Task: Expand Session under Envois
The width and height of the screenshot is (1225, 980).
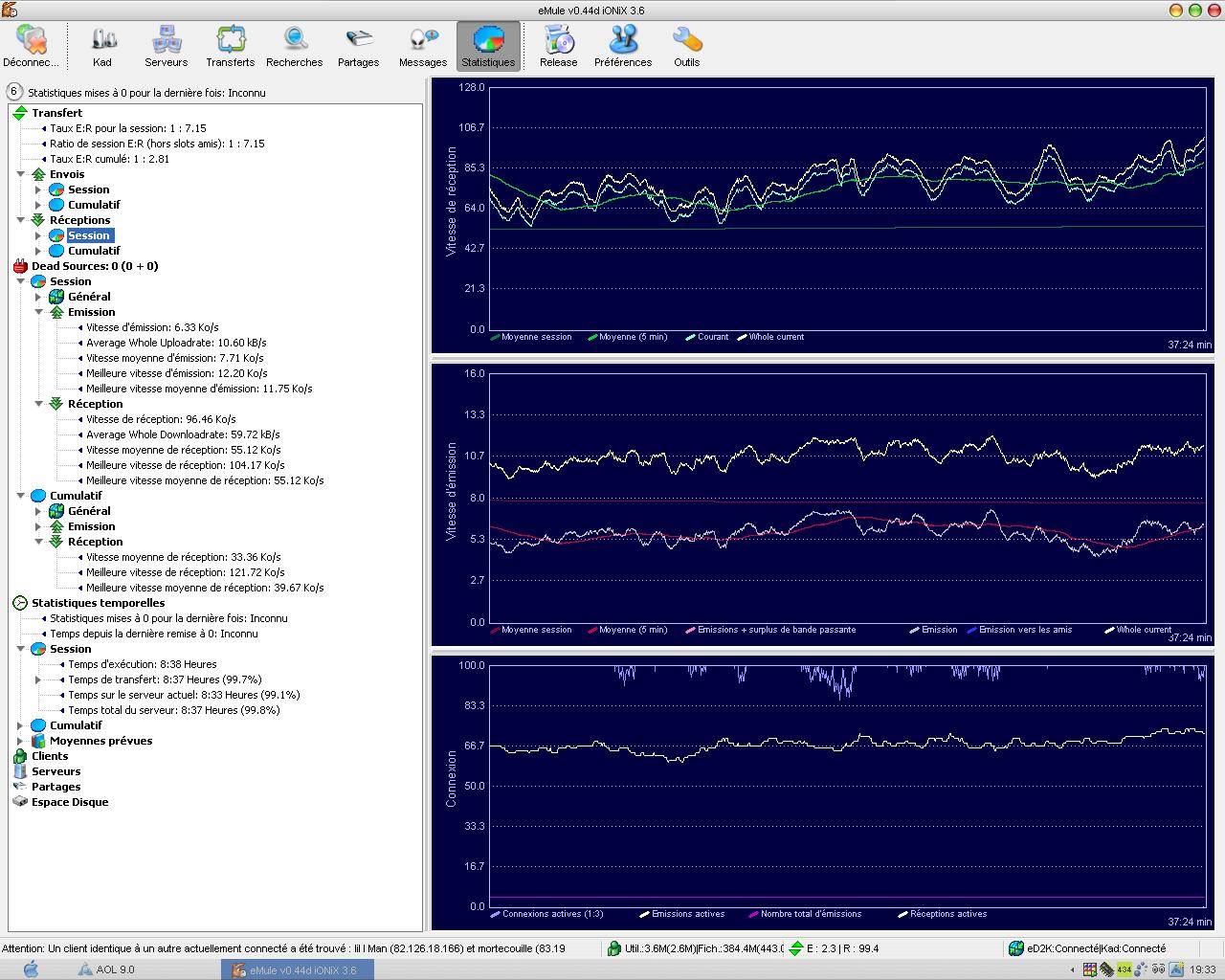Action: tap(39, 189)
